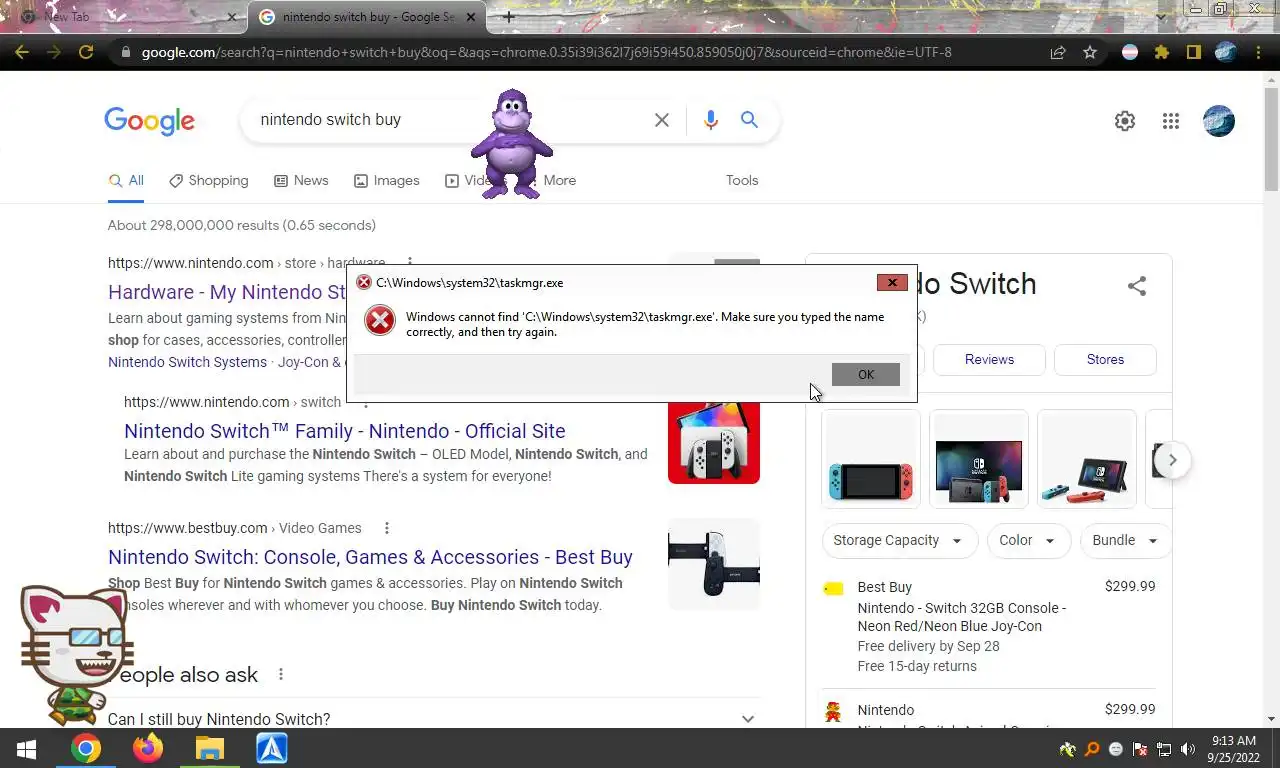
Task: Open the Reviews button in knowledge panel
Action: tap(989, 359)
